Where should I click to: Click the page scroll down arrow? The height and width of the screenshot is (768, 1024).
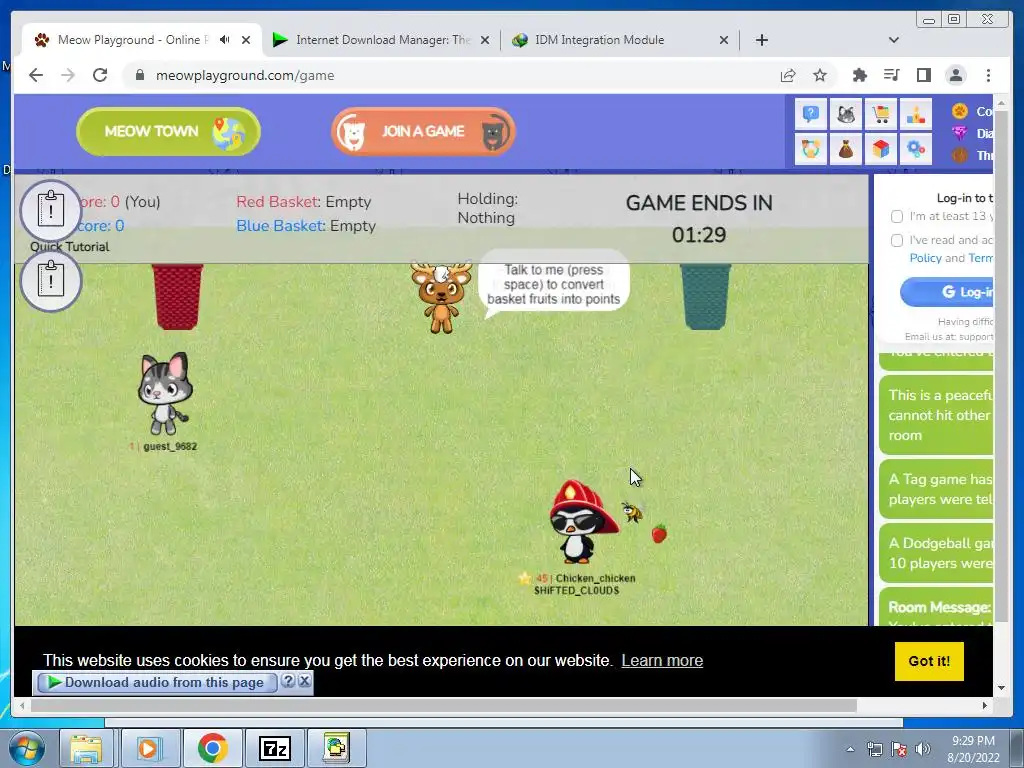pos(1001,688)
